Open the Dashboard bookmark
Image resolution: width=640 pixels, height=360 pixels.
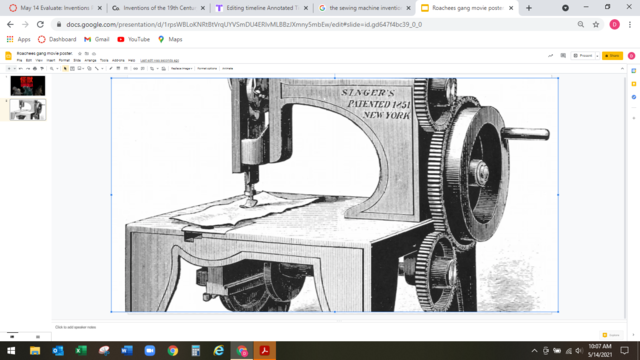coord(57,39)
